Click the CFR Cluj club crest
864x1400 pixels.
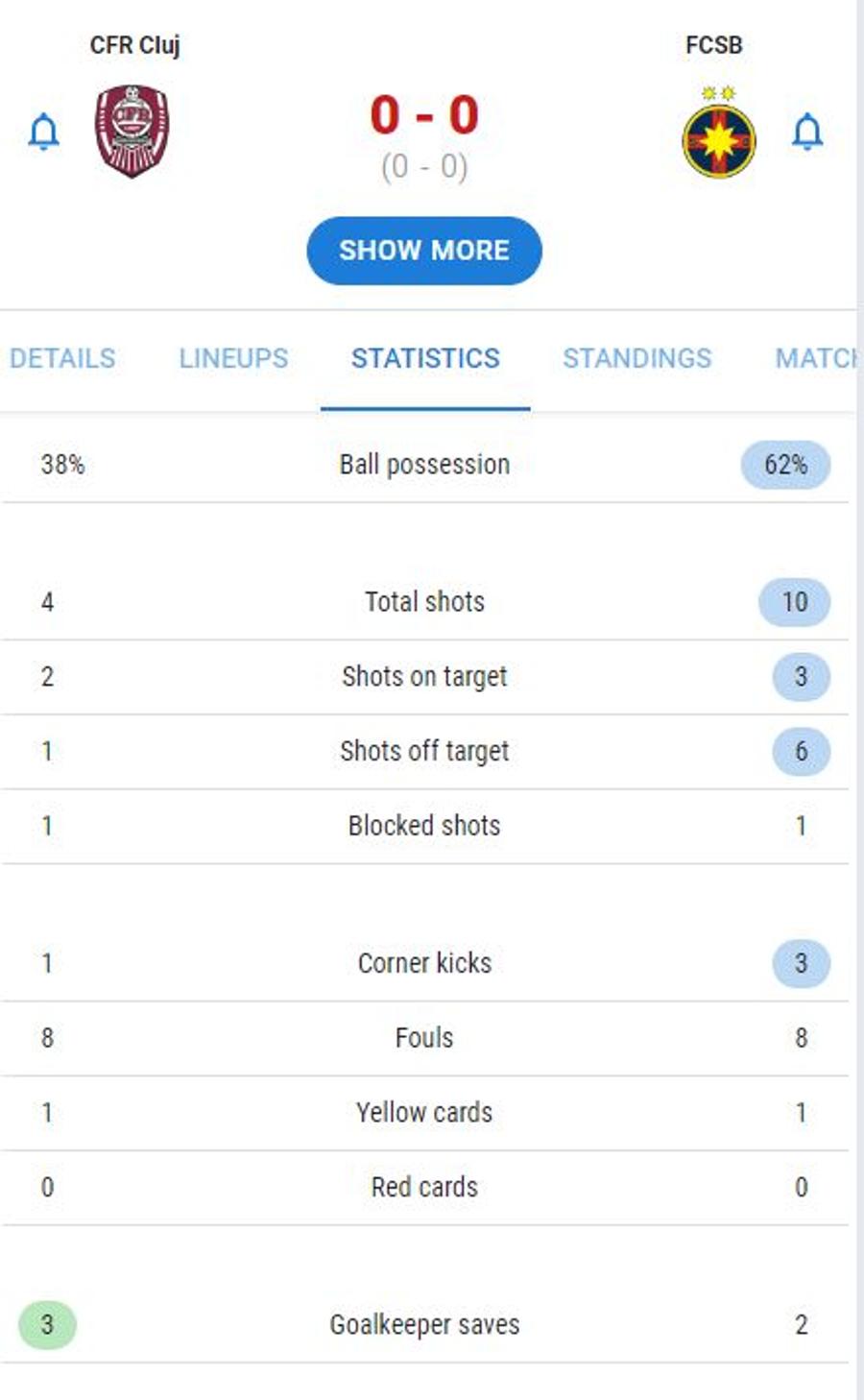tap(132, 131)
